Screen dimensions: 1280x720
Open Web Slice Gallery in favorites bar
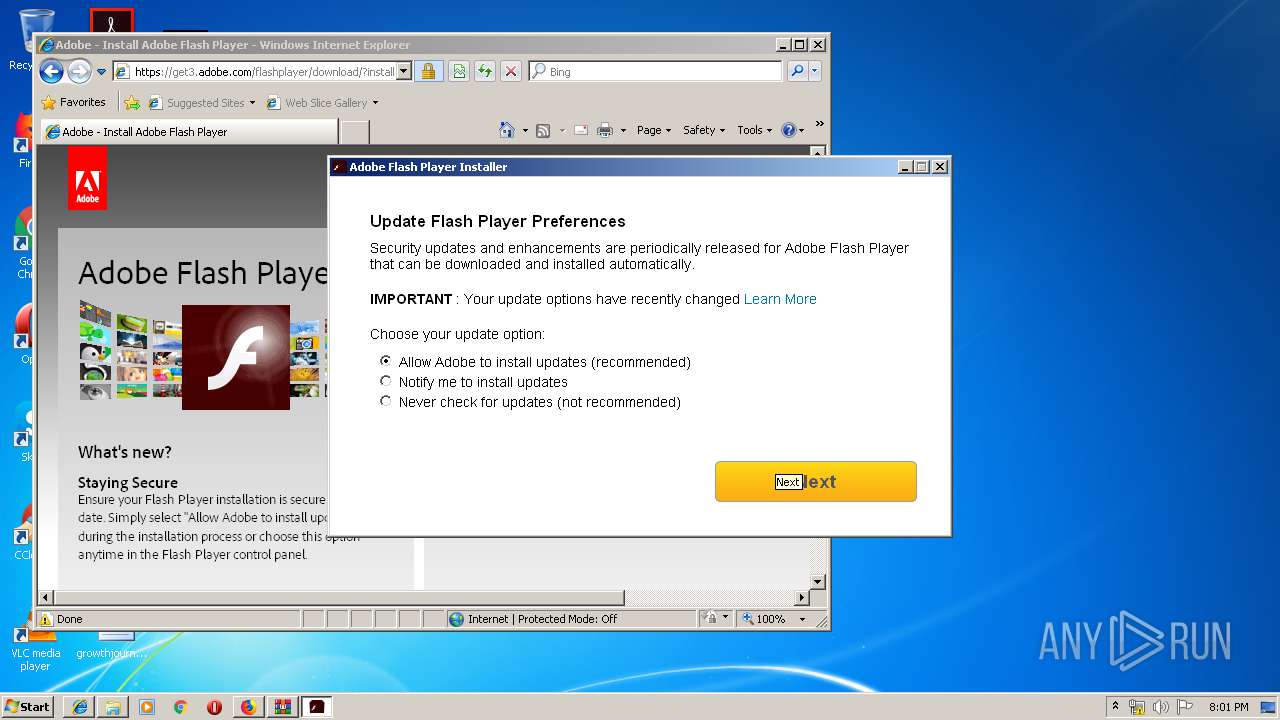coord(322,102)
